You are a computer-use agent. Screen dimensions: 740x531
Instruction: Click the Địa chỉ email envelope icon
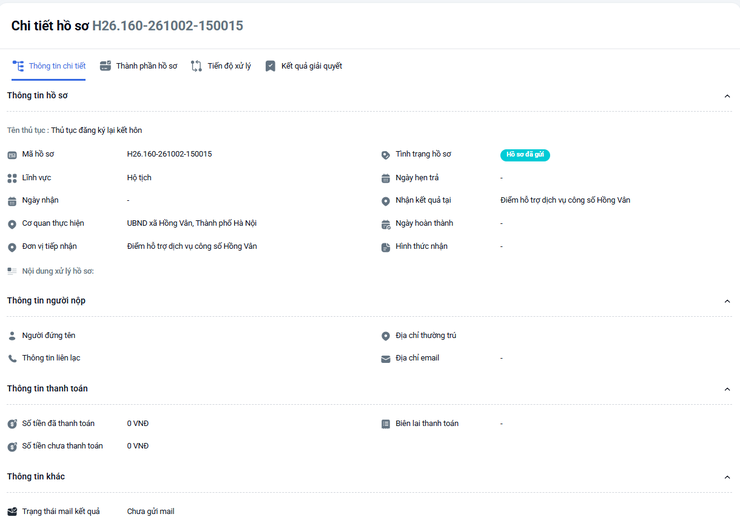point(386,359)
